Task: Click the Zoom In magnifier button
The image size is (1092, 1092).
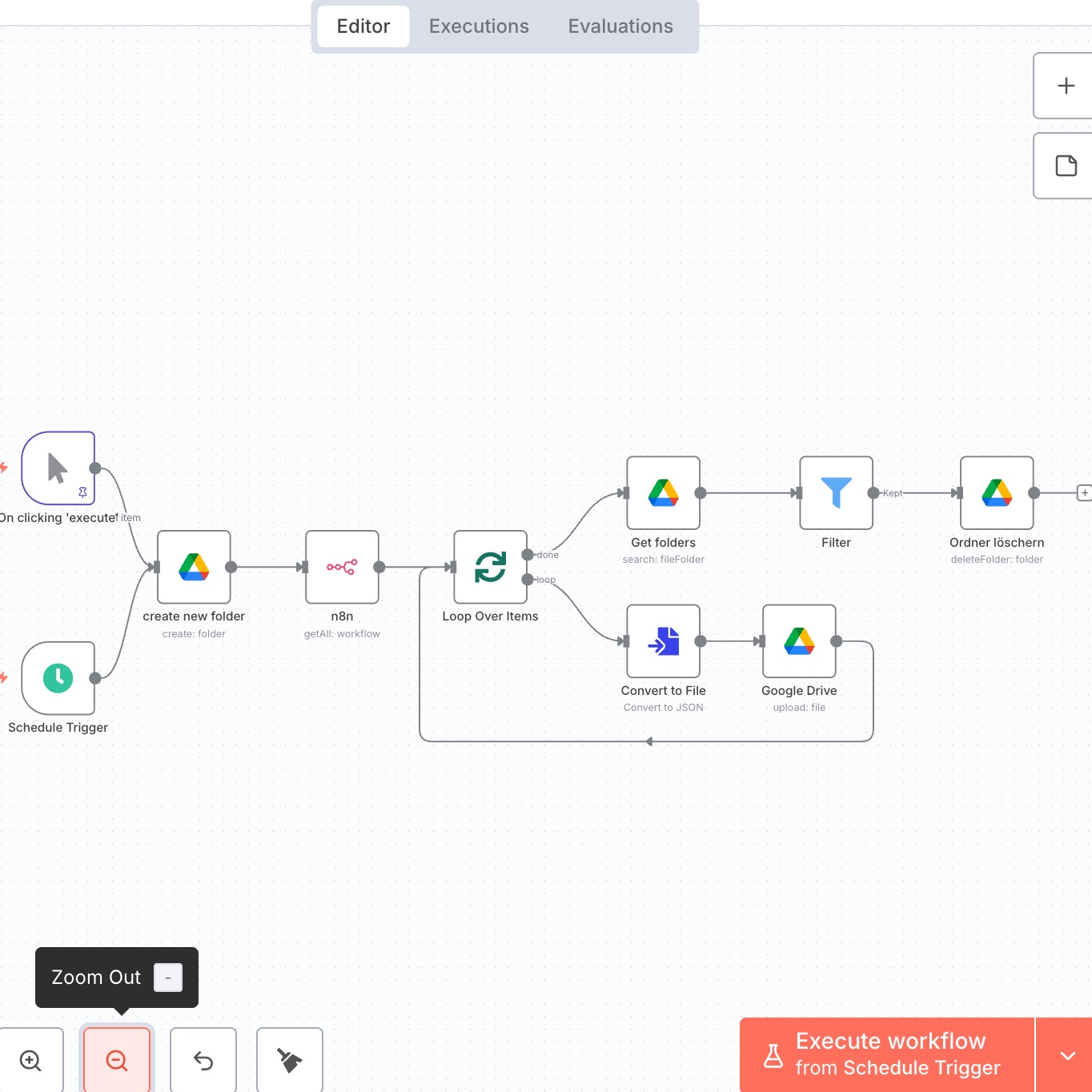Action: [30, 1060]
